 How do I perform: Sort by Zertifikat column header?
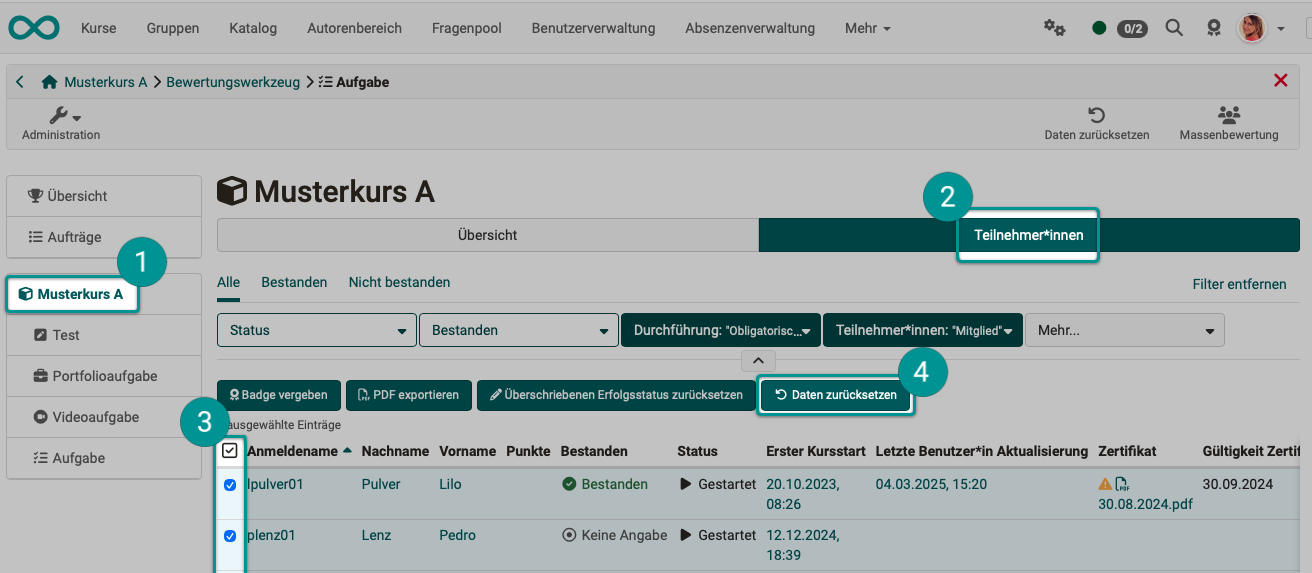click(x=1127, y=451)
